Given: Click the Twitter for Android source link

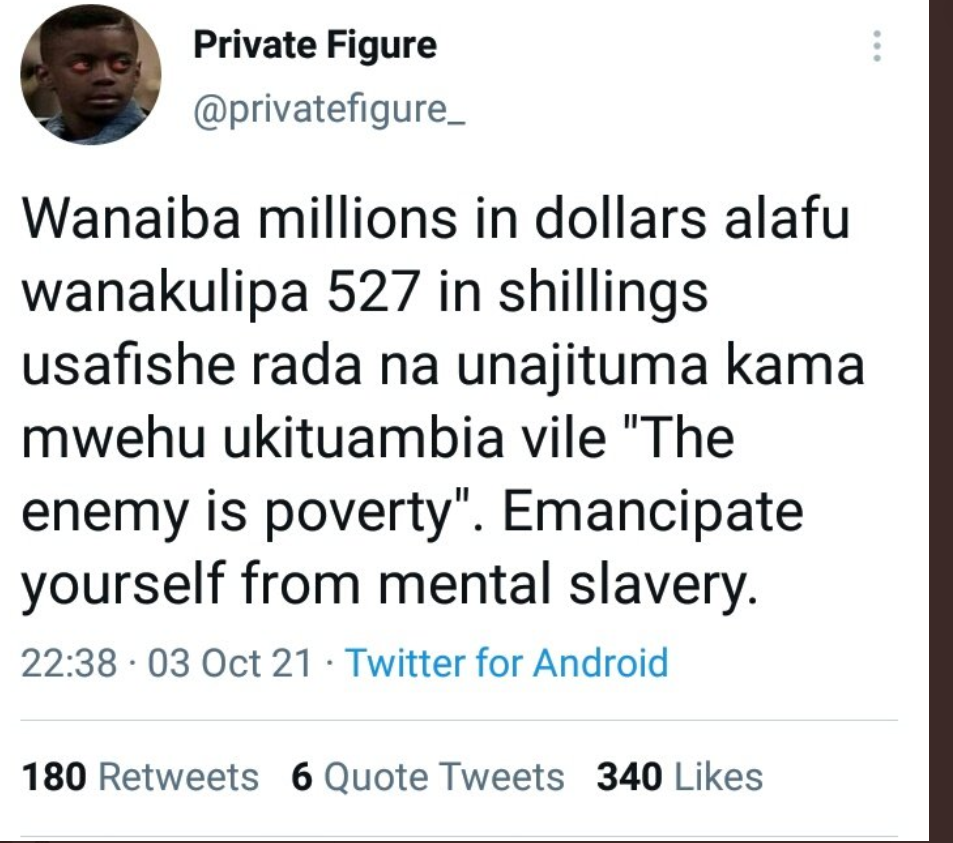Looking at the screenshot, I should (506, 662).
